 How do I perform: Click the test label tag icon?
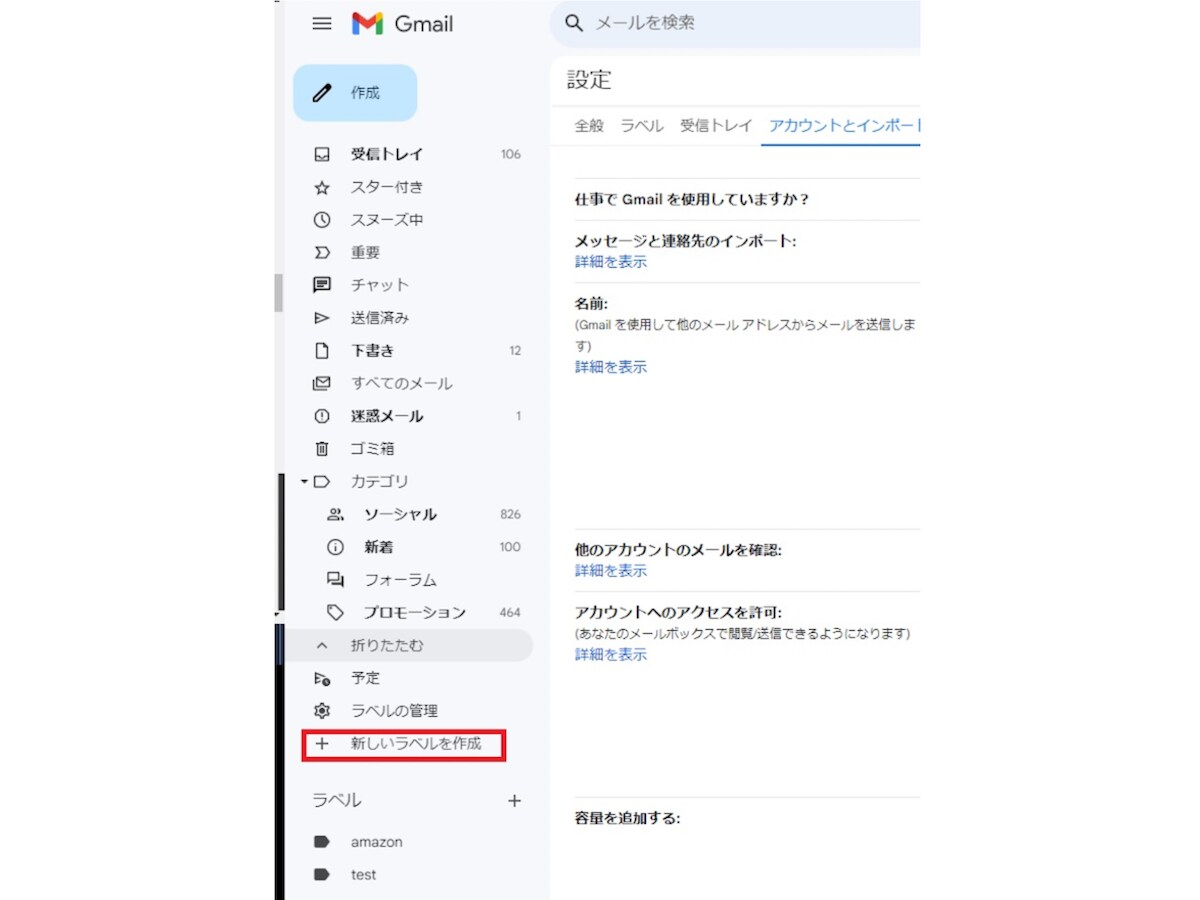322,875
